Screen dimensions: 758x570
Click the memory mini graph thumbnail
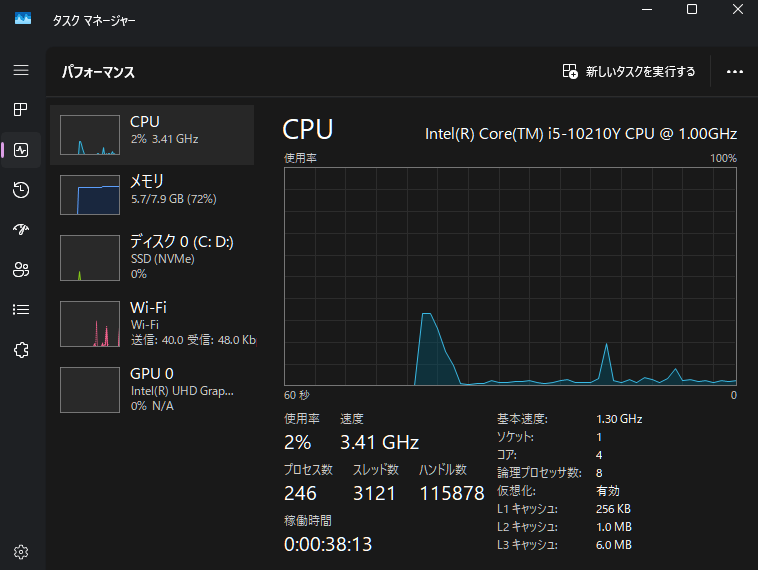(x=90, y=195)
